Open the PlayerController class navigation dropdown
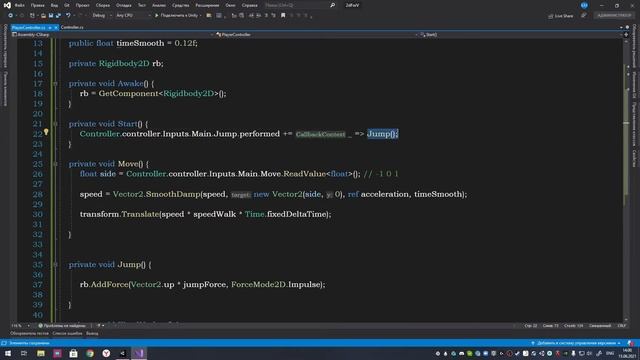640x360 pixels. coord(316,35)
